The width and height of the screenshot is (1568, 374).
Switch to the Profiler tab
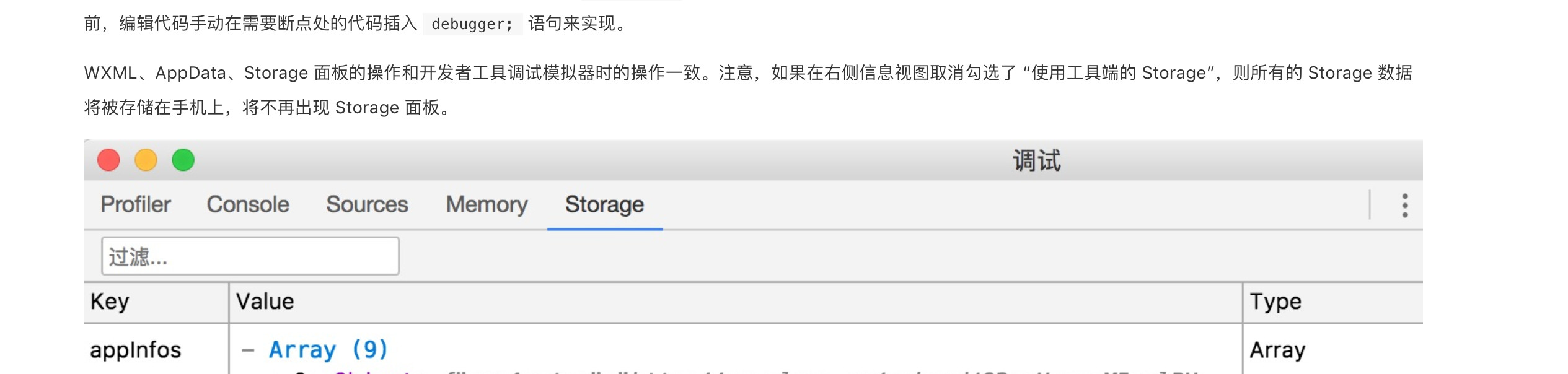click(x=136, y=204)
